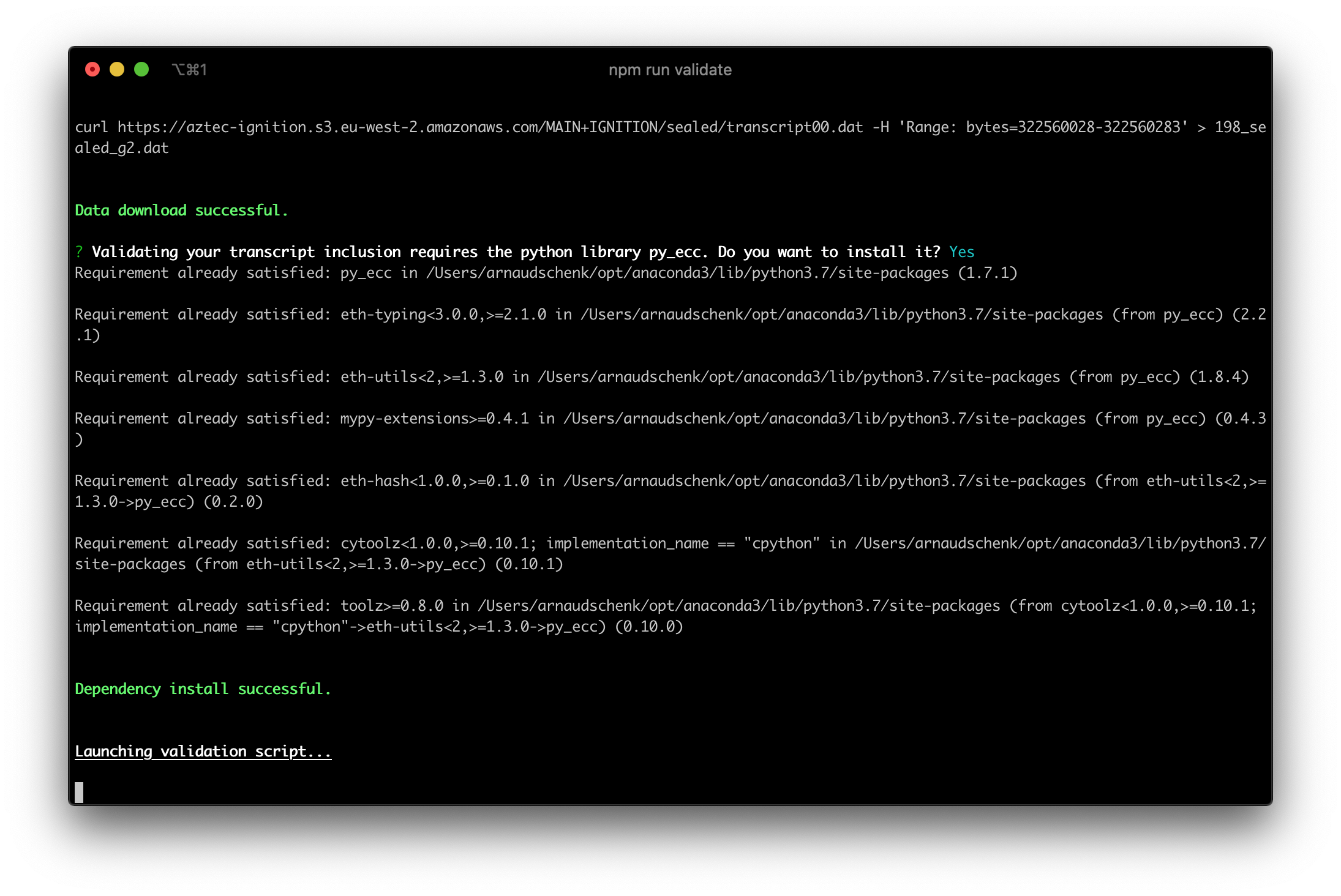Click the py_ecc version '(1.7.1)' text
1341x896 pixels.
click(x=987, y=273)
